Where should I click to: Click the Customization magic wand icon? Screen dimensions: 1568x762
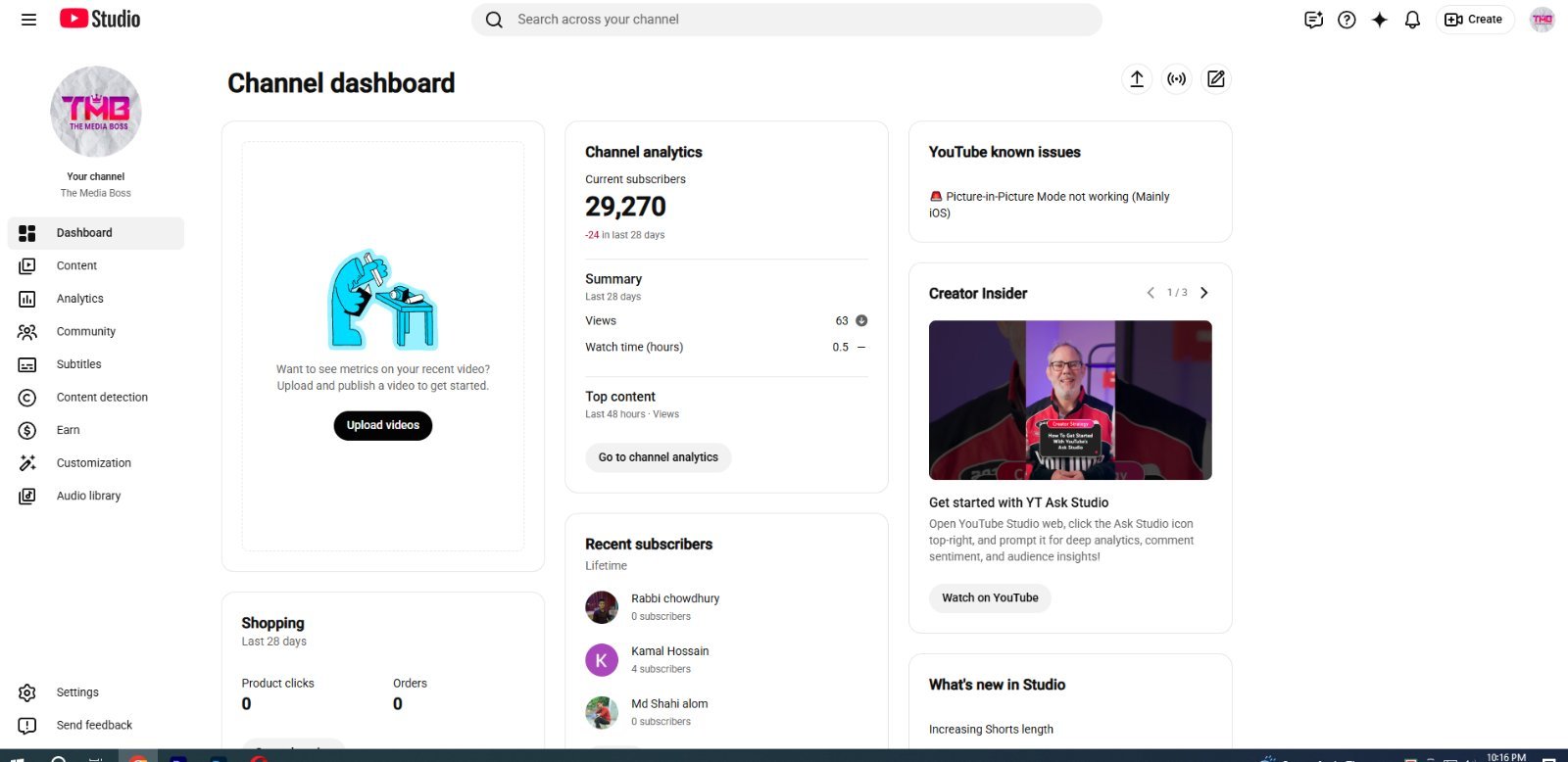pos(27,463)
